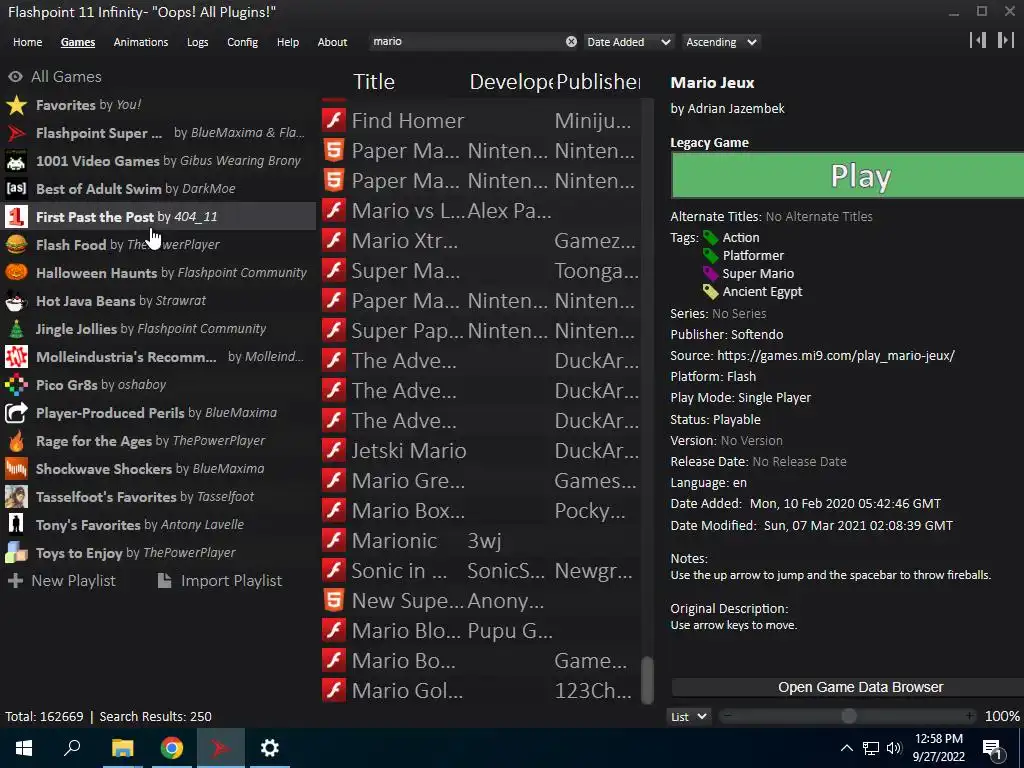
Task: Click the game list scrollbar thumb
Action: coord(647,679)
